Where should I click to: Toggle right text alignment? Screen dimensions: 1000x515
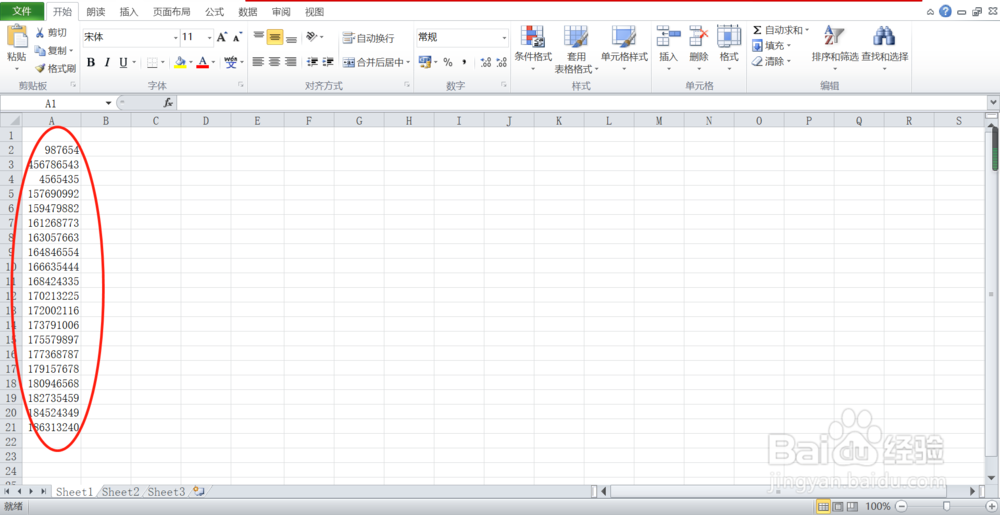click(x=291, y=62)
